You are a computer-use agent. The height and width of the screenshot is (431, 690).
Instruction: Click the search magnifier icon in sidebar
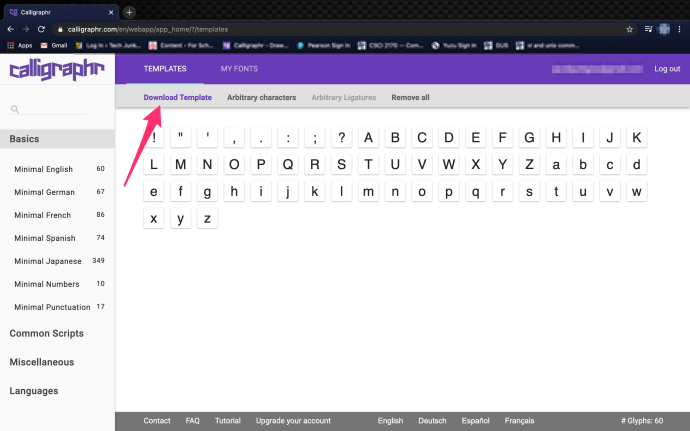point(14,110)
